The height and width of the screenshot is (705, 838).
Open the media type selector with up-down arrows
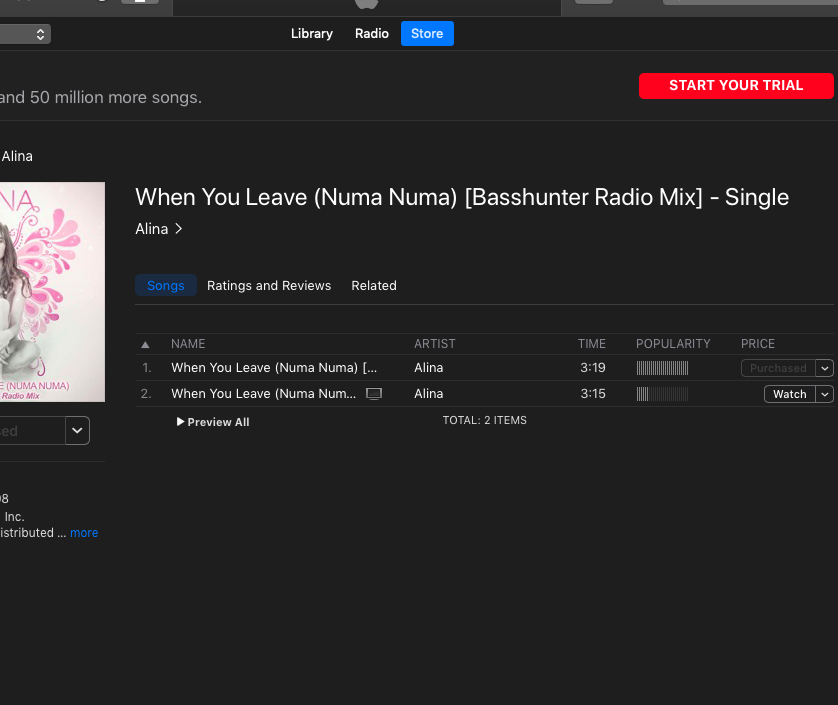(25, 34)
